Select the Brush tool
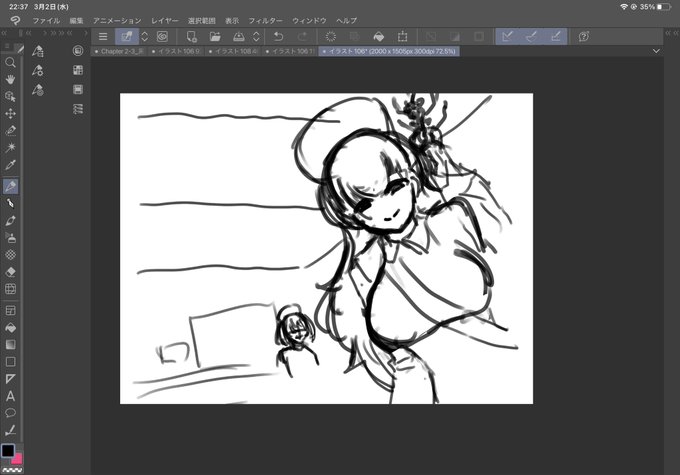The width and height of the screenshot is (680, 475). point(10,220)
